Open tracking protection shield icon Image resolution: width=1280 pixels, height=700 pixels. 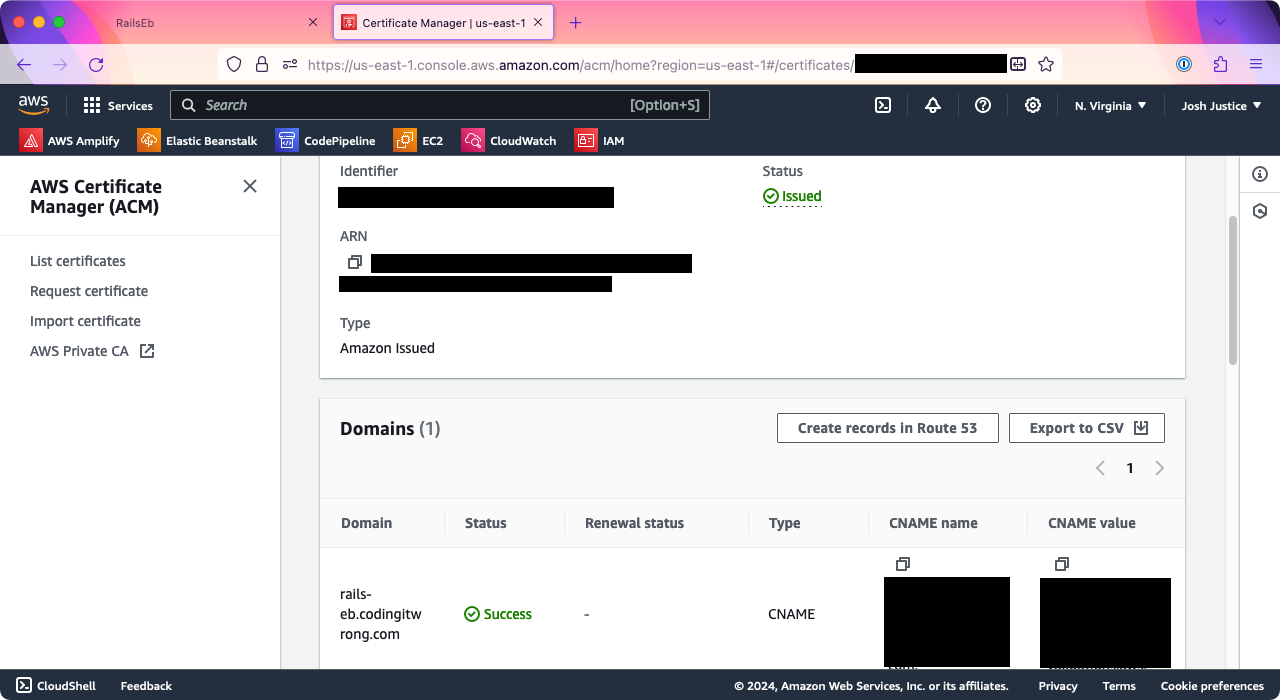pos(234,64)
